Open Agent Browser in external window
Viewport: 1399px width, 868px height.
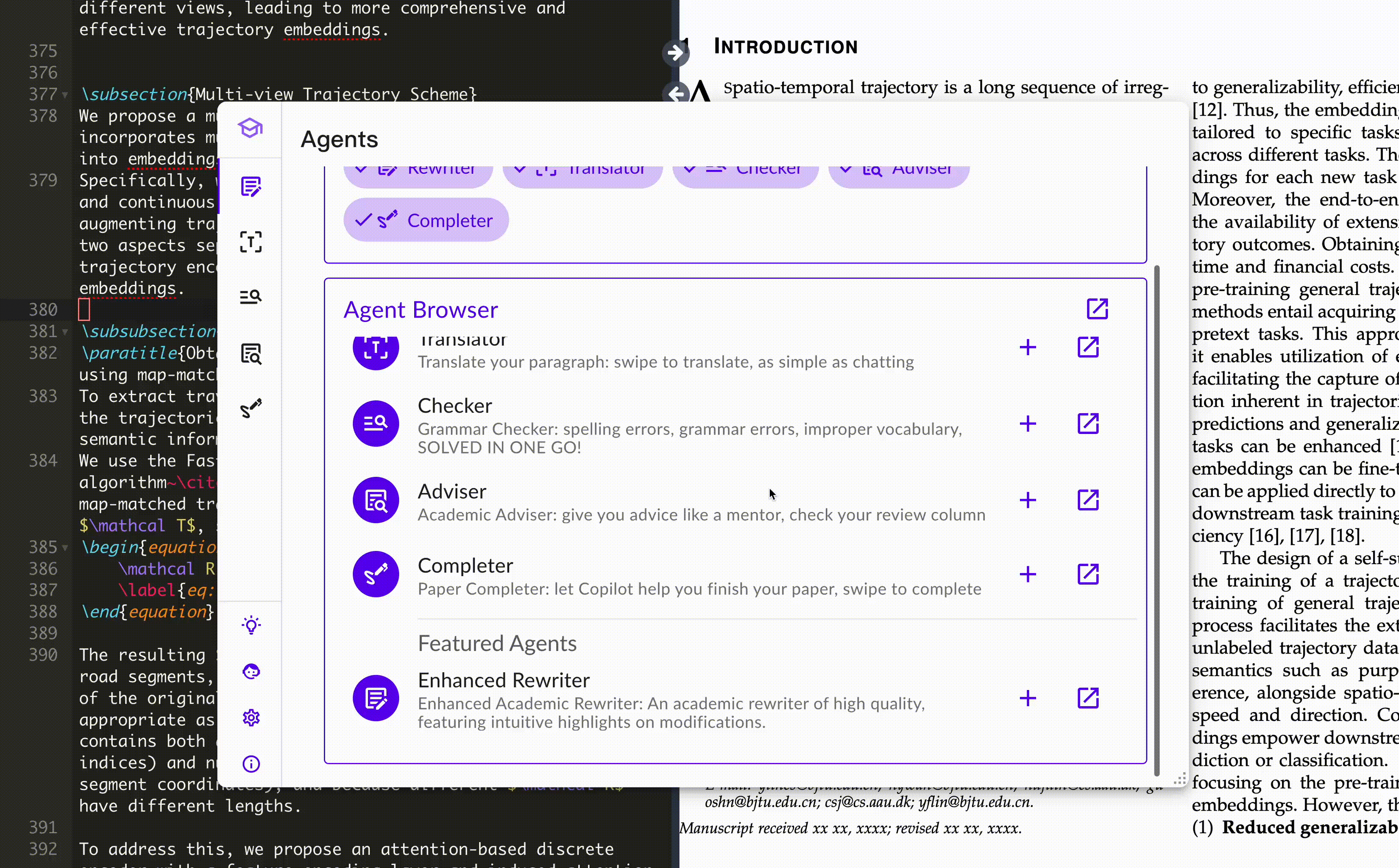point(1097,309)
